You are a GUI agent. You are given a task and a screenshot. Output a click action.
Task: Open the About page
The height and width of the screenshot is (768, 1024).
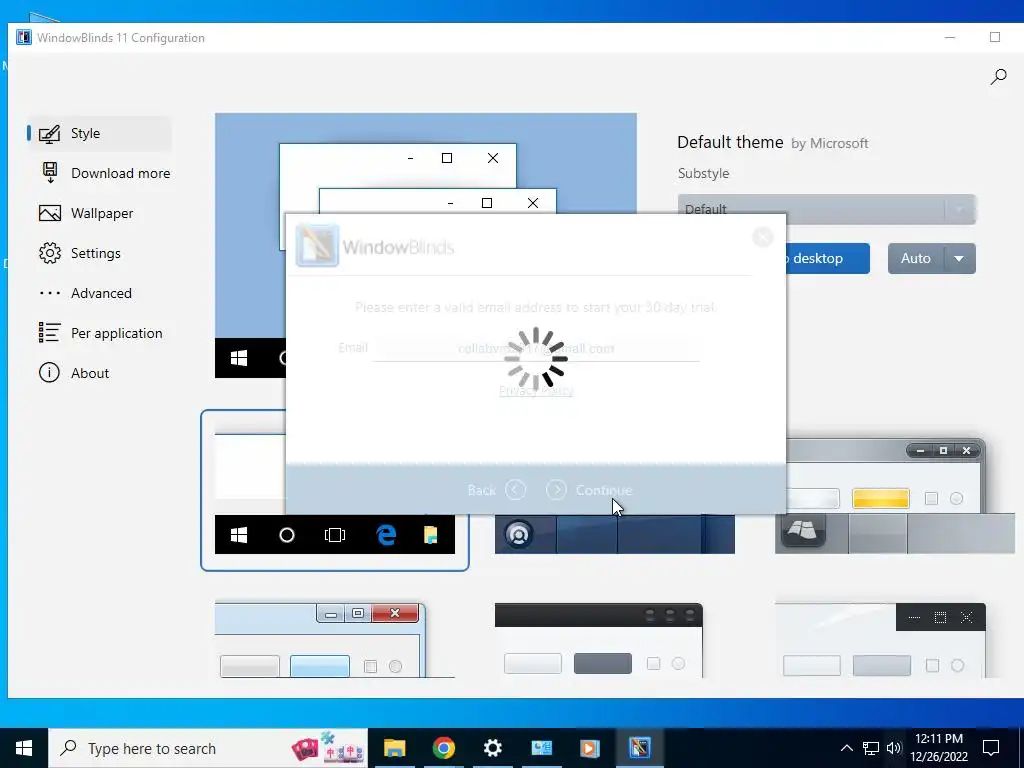(99, 373)
